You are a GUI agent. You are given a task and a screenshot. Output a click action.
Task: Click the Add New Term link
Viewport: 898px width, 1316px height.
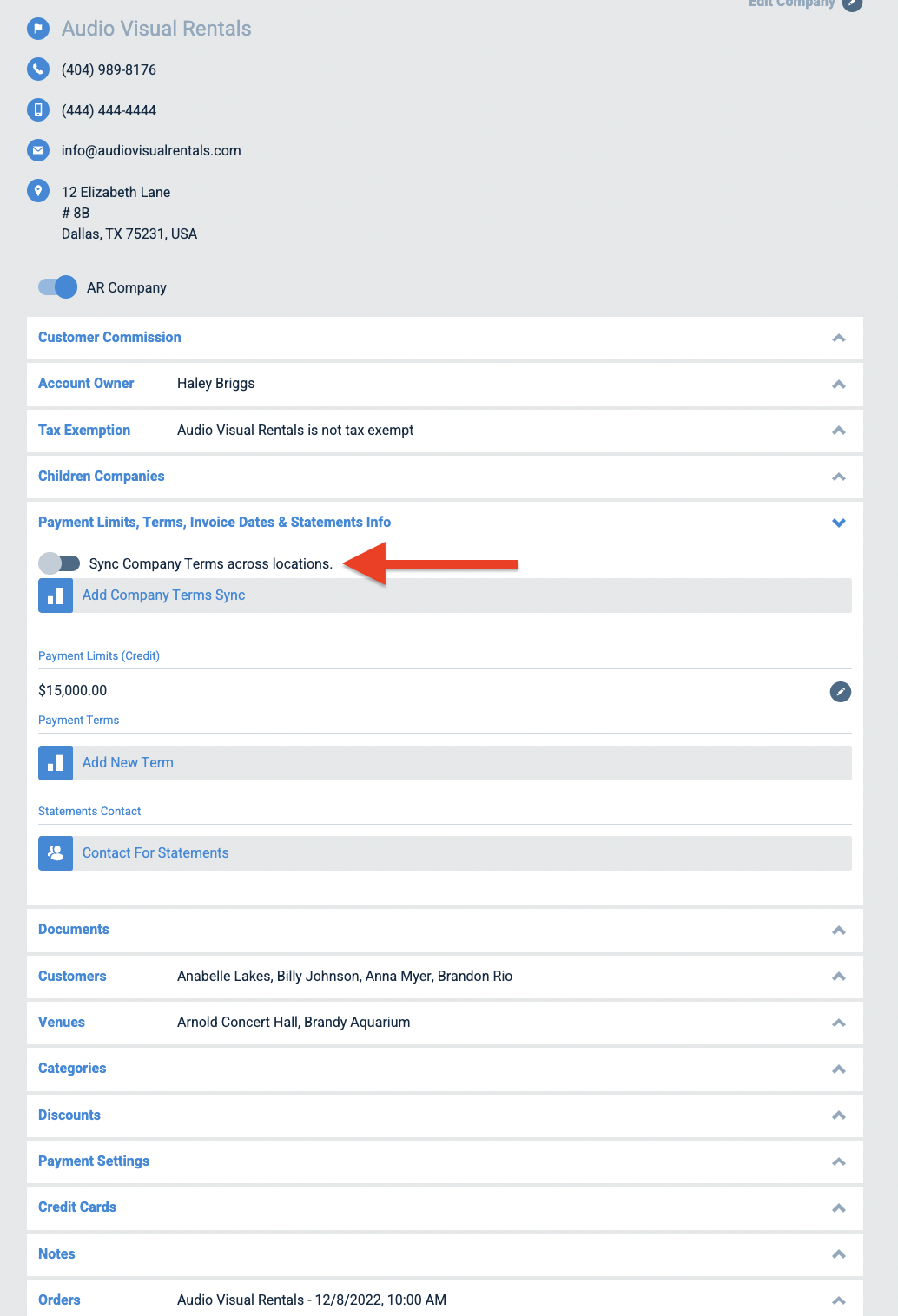pyautogui.click(x=128, y=762)
